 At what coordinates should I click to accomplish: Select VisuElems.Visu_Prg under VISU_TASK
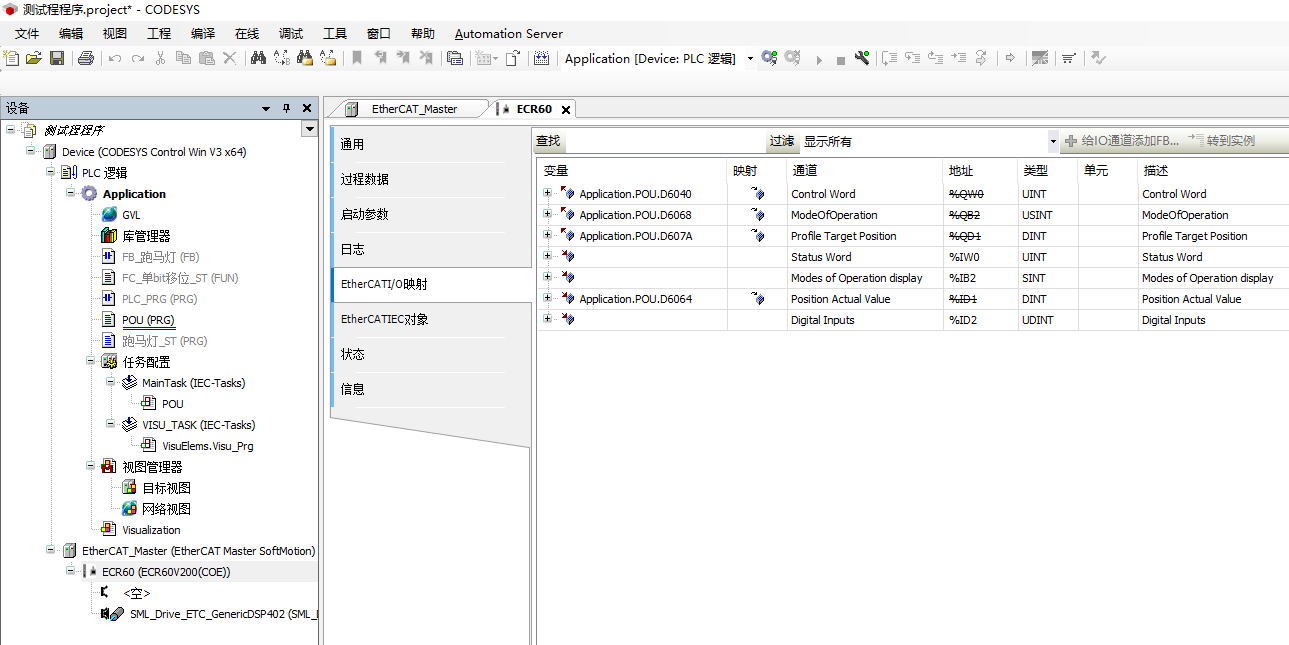(207, 446)
